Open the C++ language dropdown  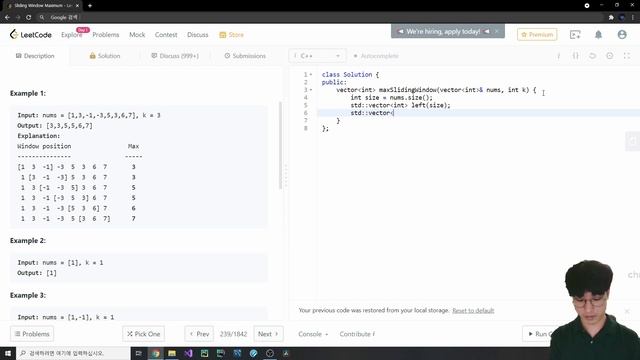tap(317, 56)
